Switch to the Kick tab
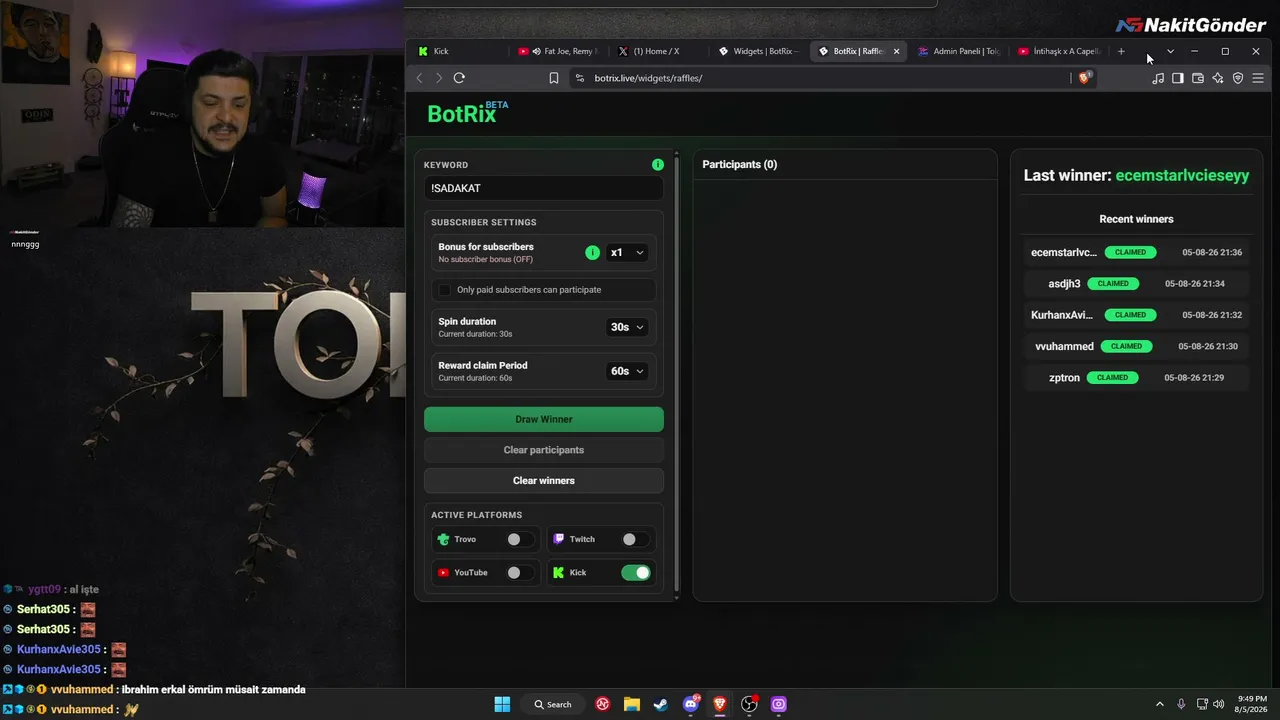Screen dimensions: 1280x720 [x=458, y=51]
